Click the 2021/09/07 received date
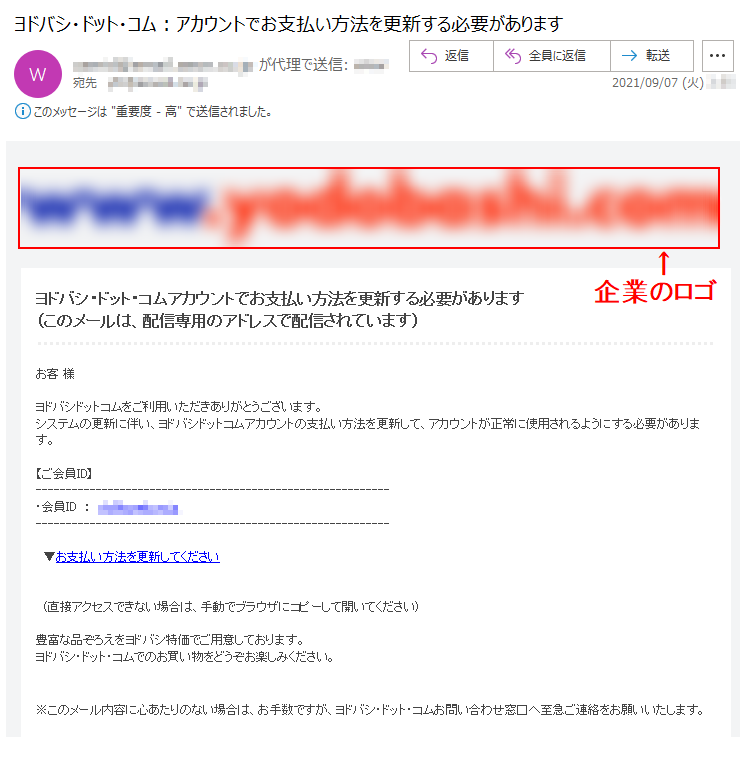This screenshot has height=772, width=747. pos(658,83)
